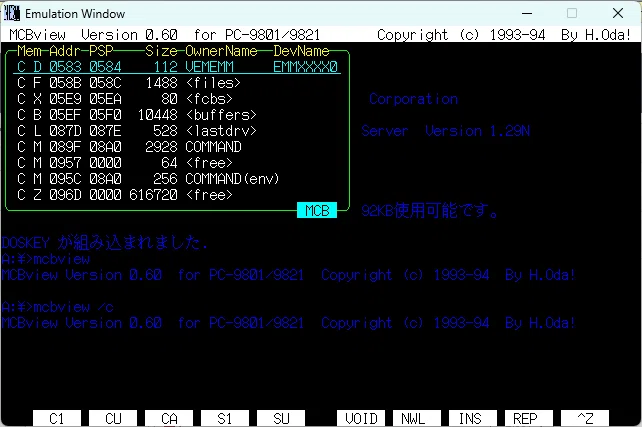Click the ^Z function key label

585,418
